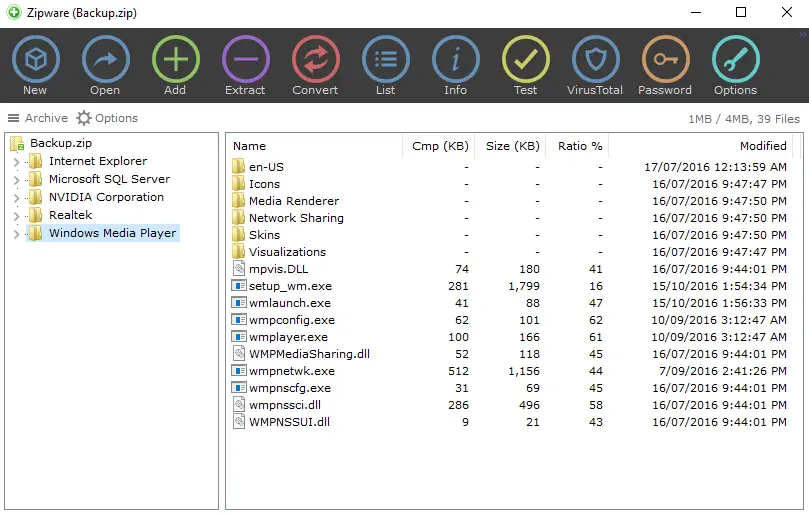The image size is (809, 515).
Task: Open an archive with the Open icon
Action: tap(105, 60)
